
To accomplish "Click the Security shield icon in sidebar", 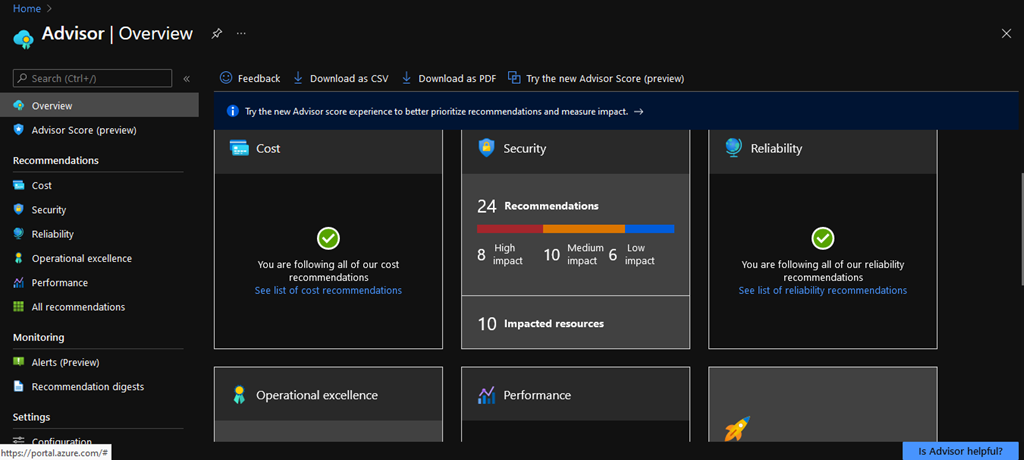I will click(x=19, y=210).
